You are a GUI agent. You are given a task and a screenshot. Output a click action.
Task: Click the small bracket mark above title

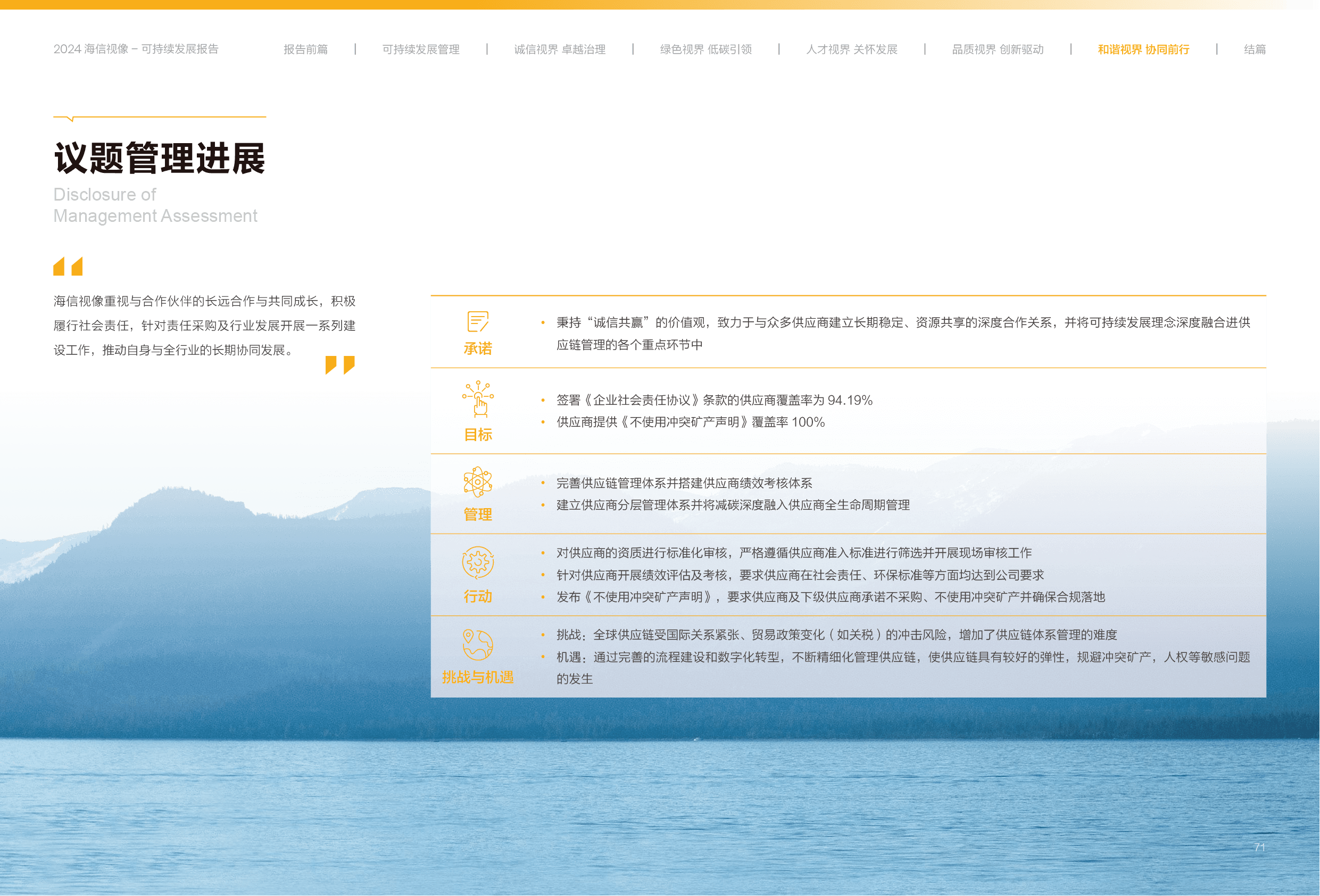point(70,119)
